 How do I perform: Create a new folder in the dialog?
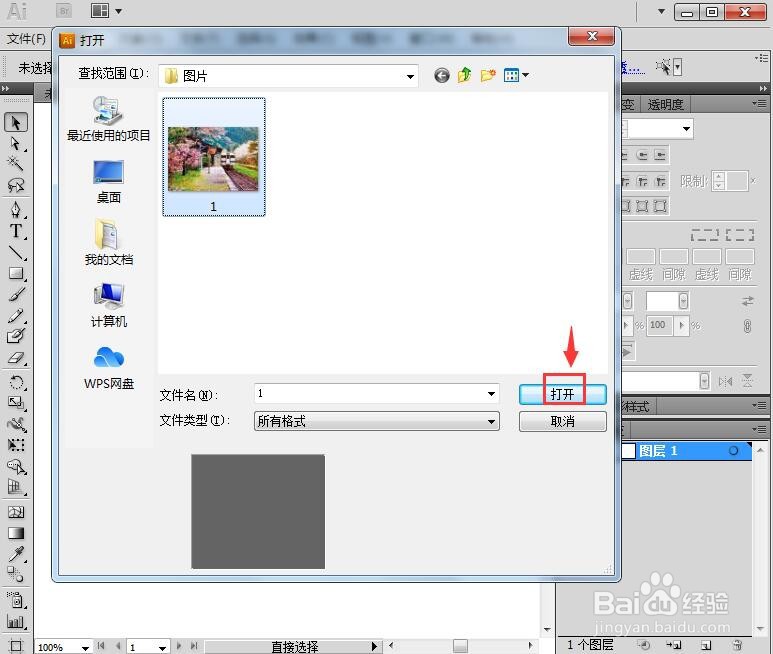[x=488, y=75]
